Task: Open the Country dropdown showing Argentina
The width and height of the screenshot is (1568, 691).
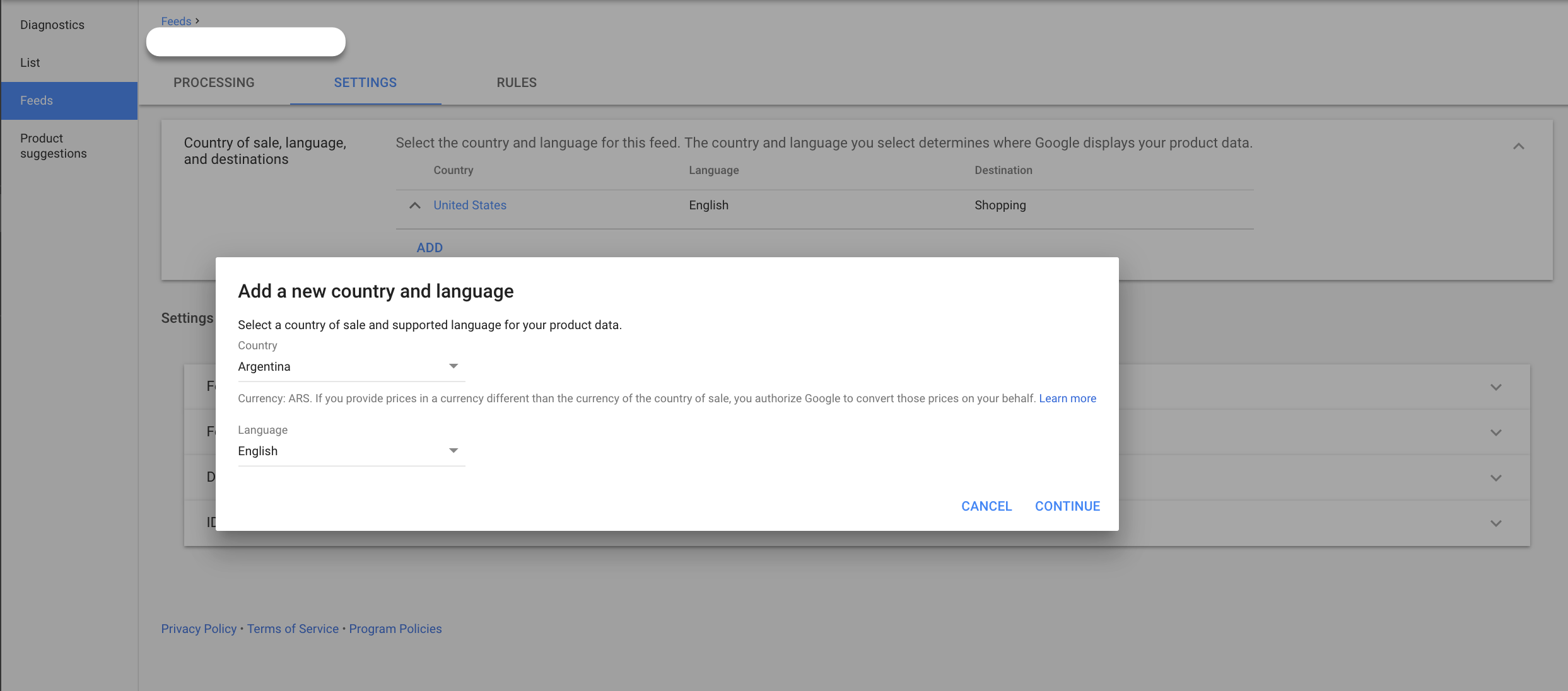Action: 351,366
